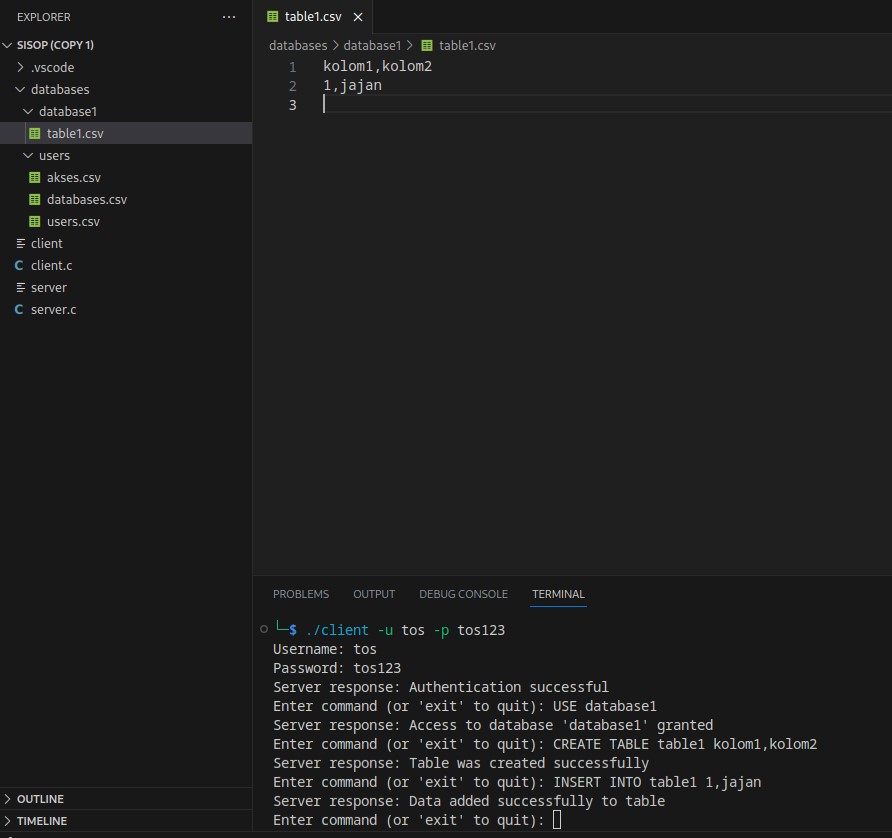
Task: Select the users folder name
Action: click(x=54, y=155)
